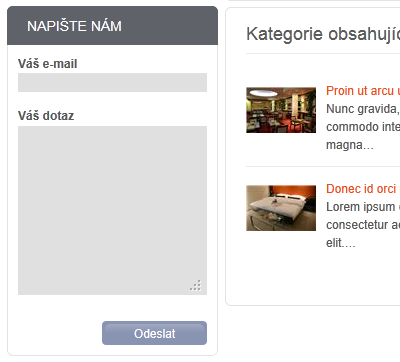Click the "Kategorie obsahujíc" heading
The height and width of the screenshot is (362, 400).
tap(323, 34)
